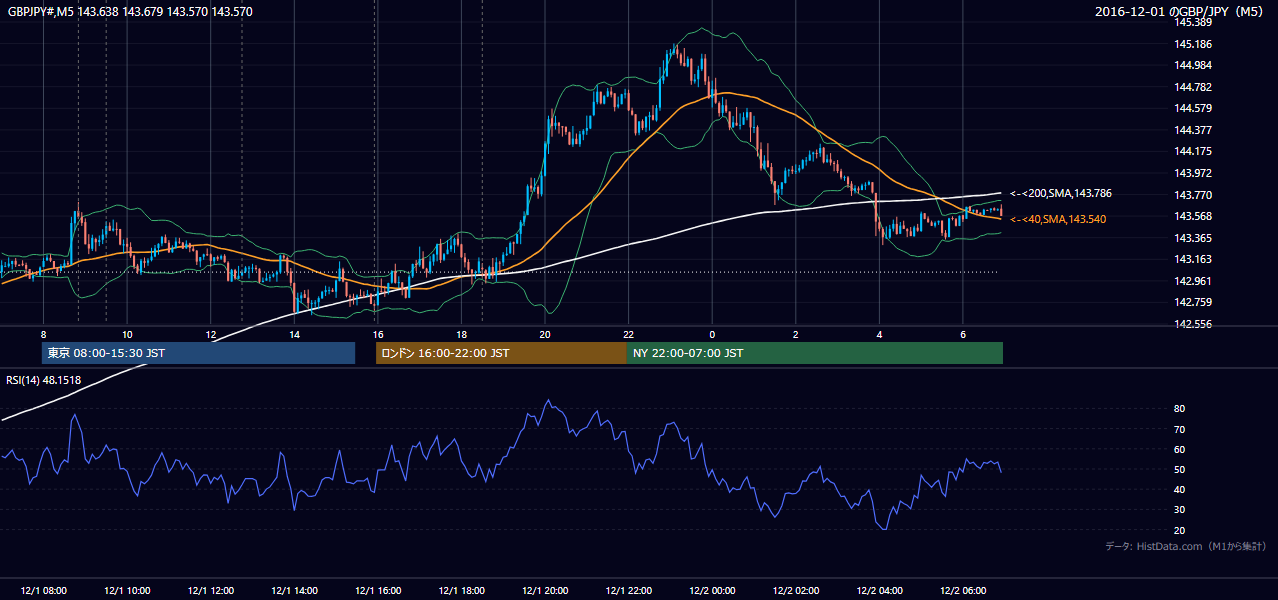Screen dimensions: 1278x600
Task: Click hour label 16 under price chart
Action: coord(378,334)
